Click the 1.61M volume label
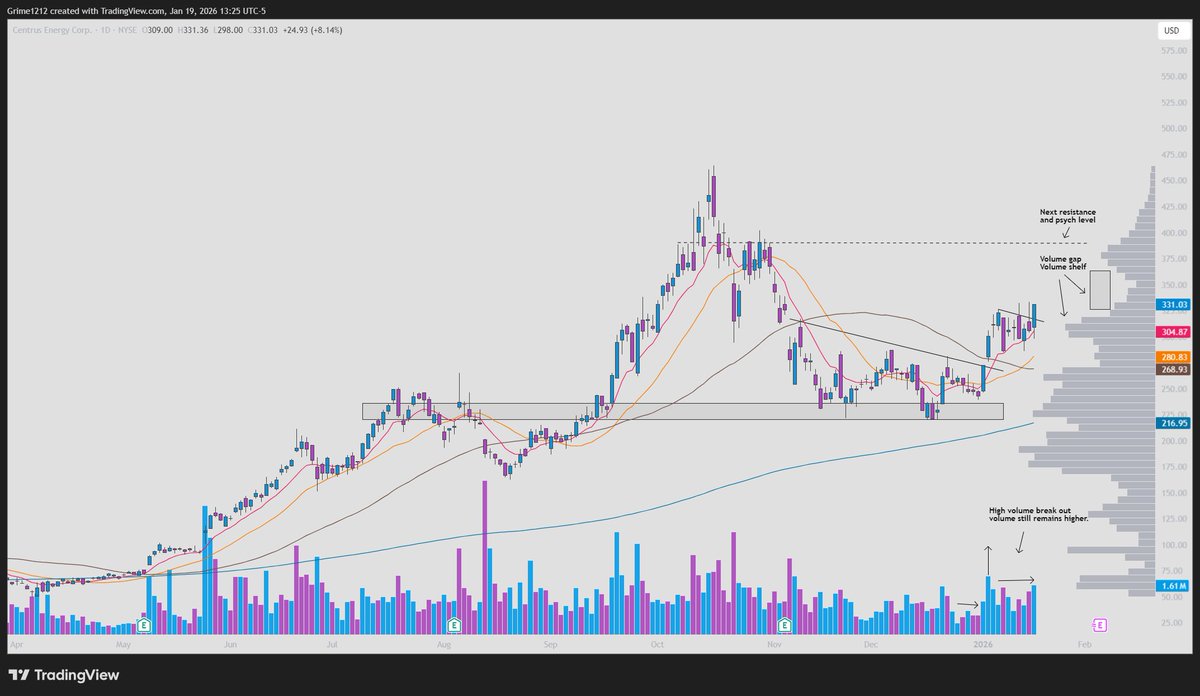 coord(1172,585)
